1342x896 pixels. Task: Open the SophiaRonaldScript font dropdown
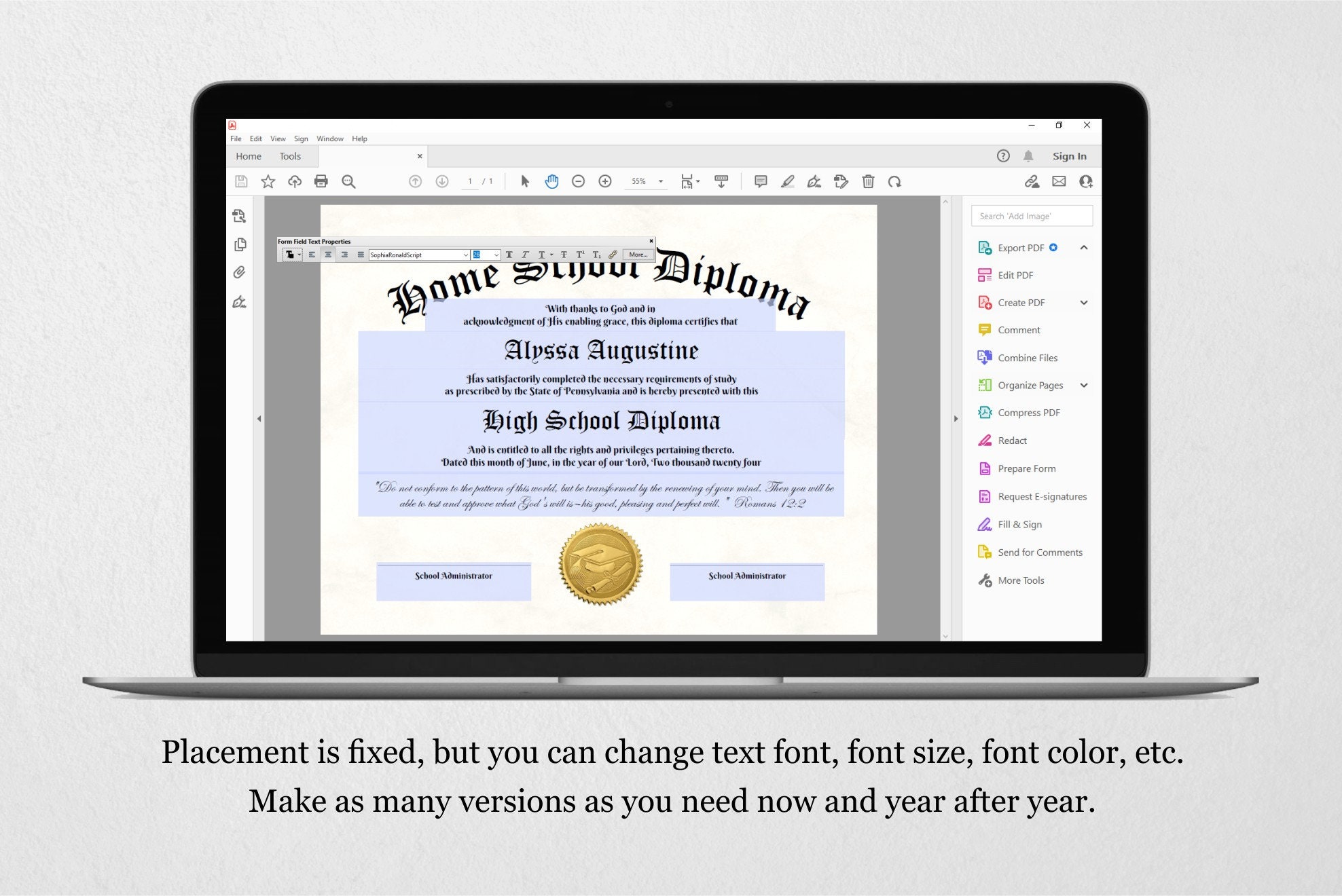tap(466, 255)
